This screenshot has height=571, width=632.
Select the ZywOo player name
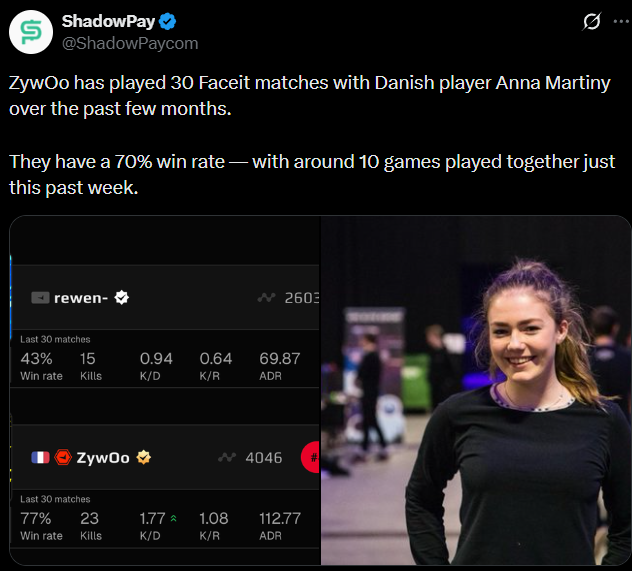pos(104,458)
